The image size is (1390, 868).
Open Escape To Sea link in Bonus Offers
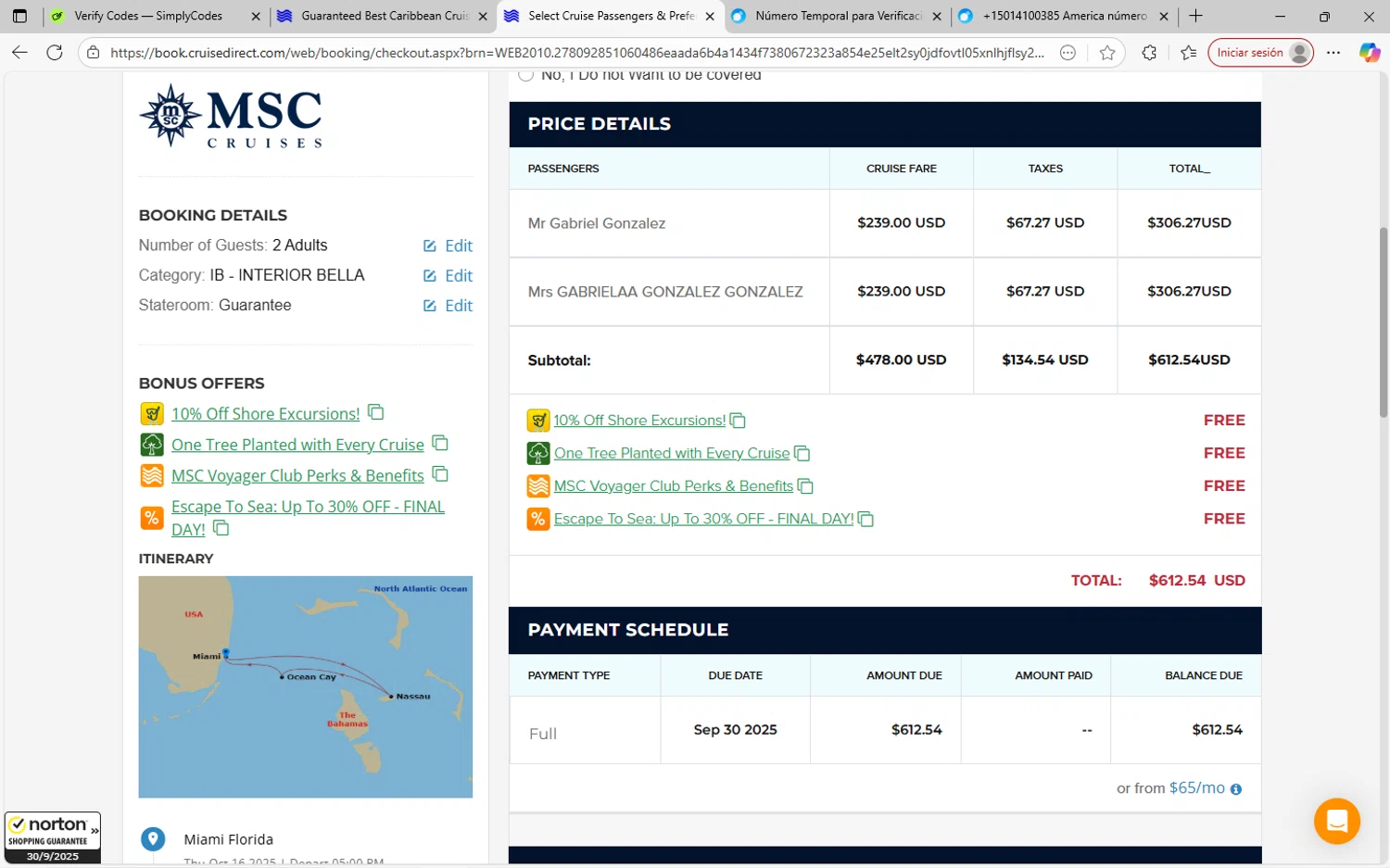308,507
